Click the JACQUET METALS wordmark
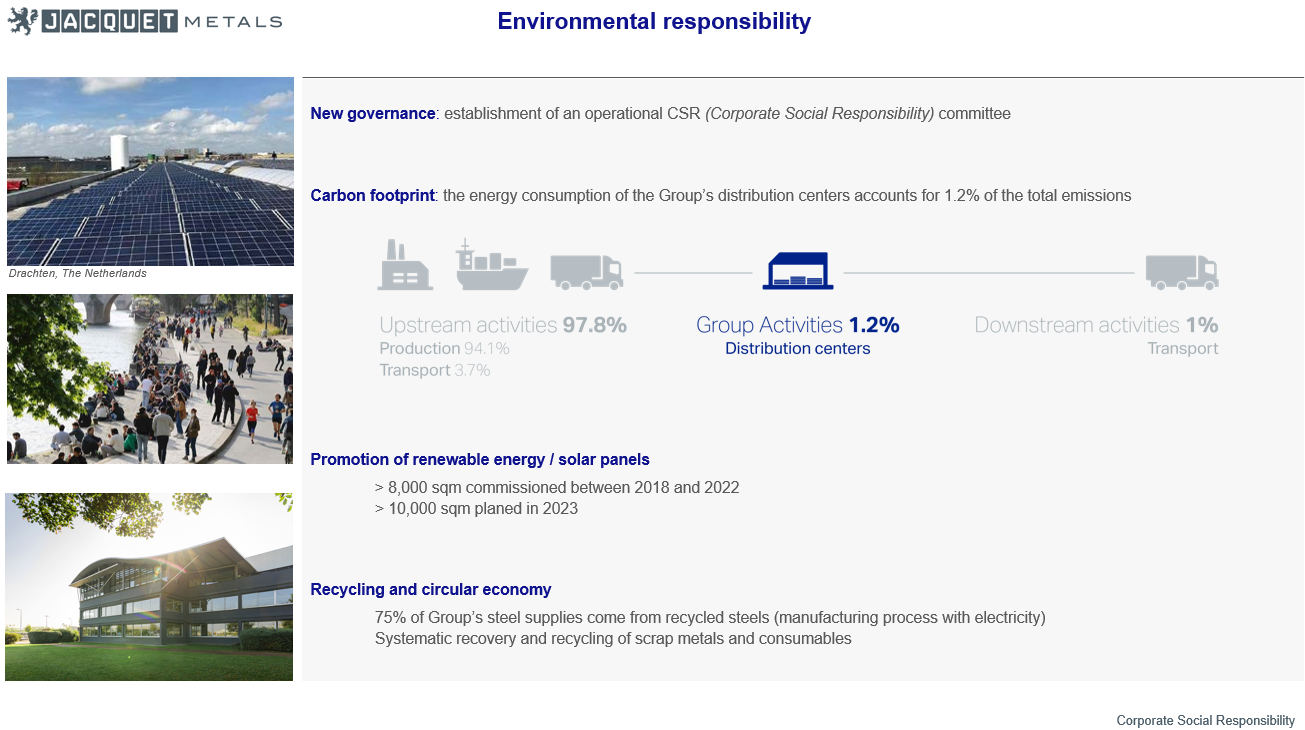This screenshot has width=1305, height=730. tap(162, 21)
